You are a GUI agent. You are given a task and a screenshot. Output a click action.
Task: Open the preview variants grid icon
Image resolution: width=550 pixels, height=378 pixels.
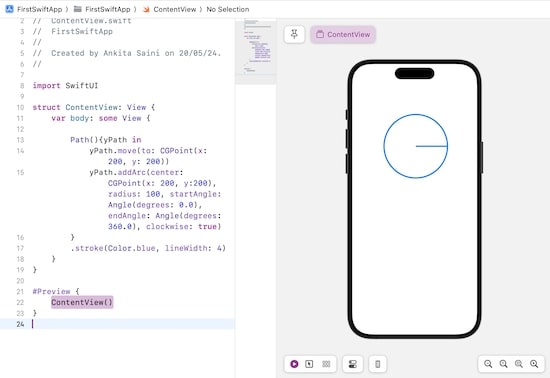tap(326, 364)
